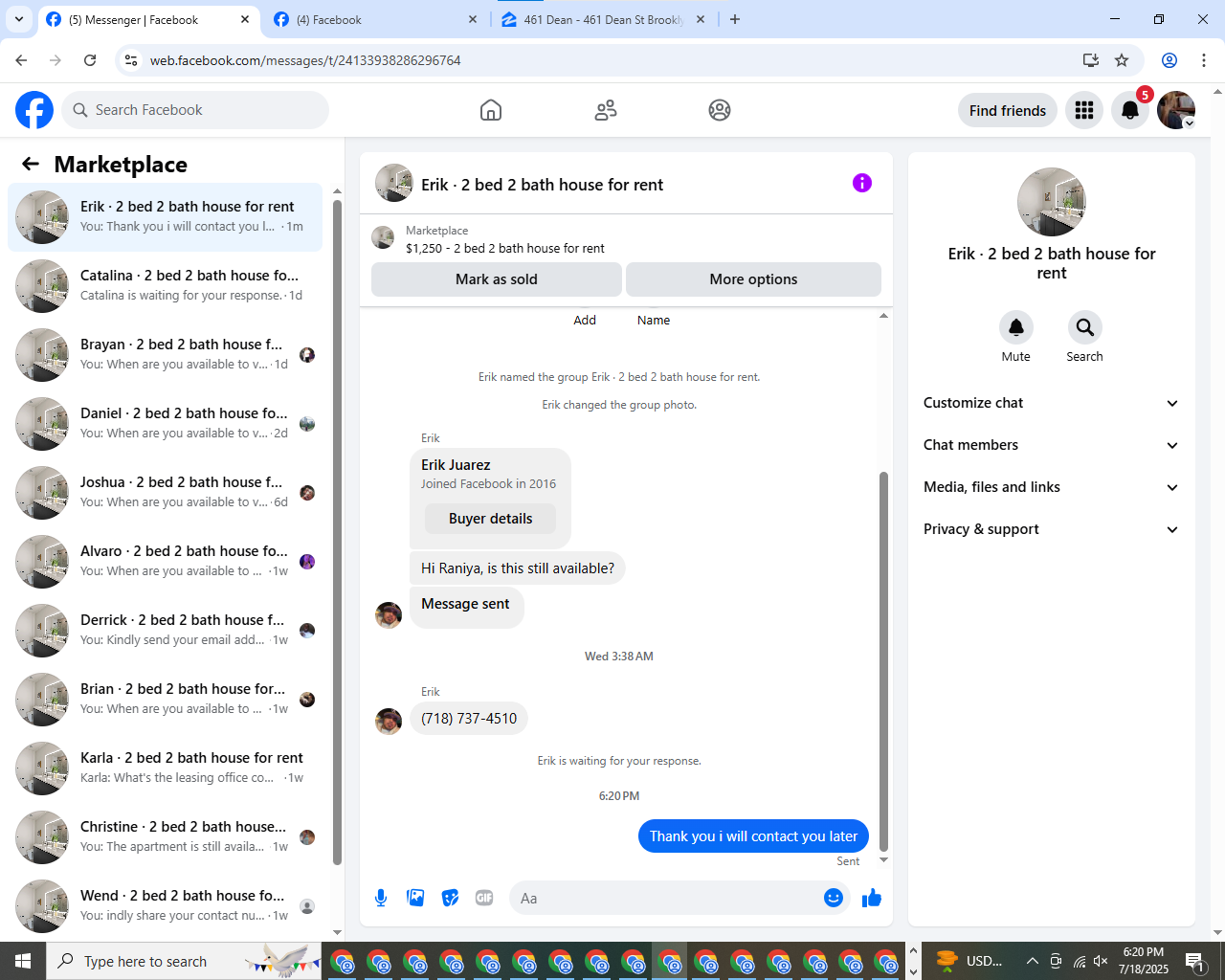Open Chrome three-dot menu

point(1204,60)
